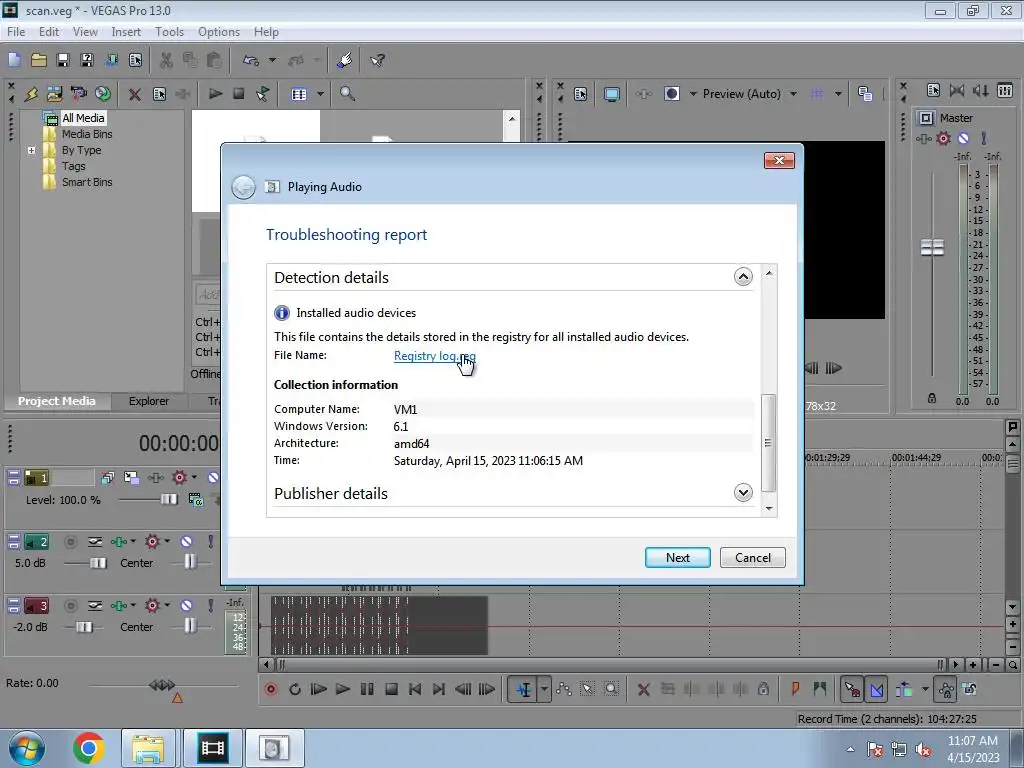1024x768 pixels.
Task: Select the Envelope edit tool
Action: (x=564, y=689)
